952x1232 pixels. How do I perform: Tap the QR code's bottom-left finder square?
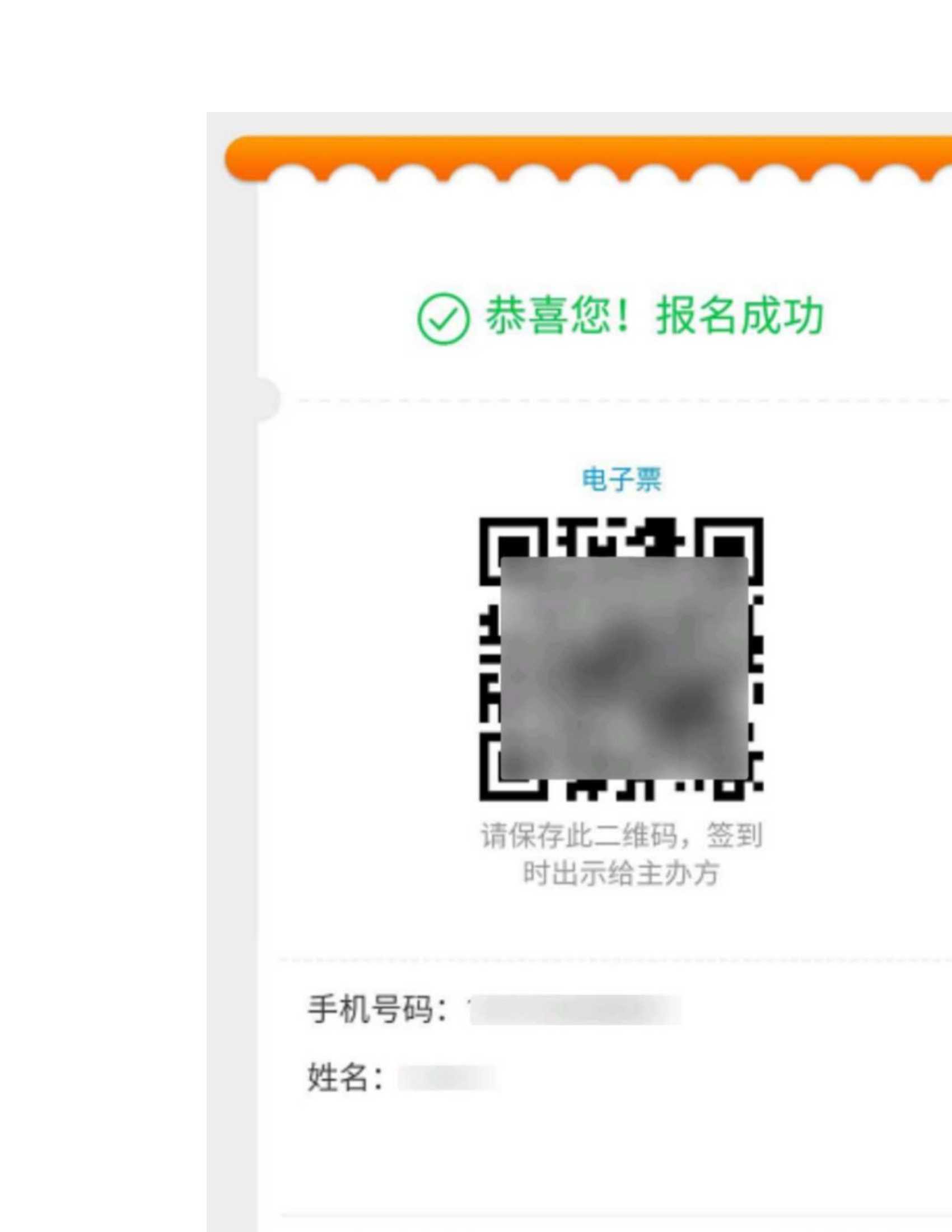513,767
